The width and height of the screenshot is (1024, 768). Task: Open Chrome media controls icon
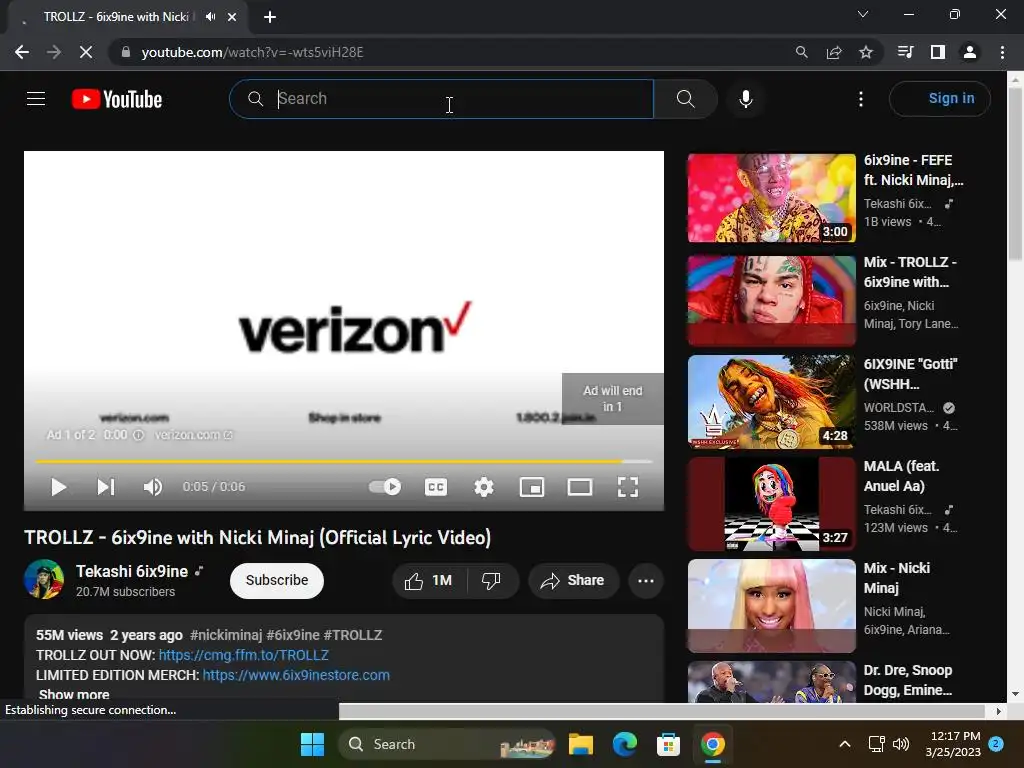[x=905, y=52]
